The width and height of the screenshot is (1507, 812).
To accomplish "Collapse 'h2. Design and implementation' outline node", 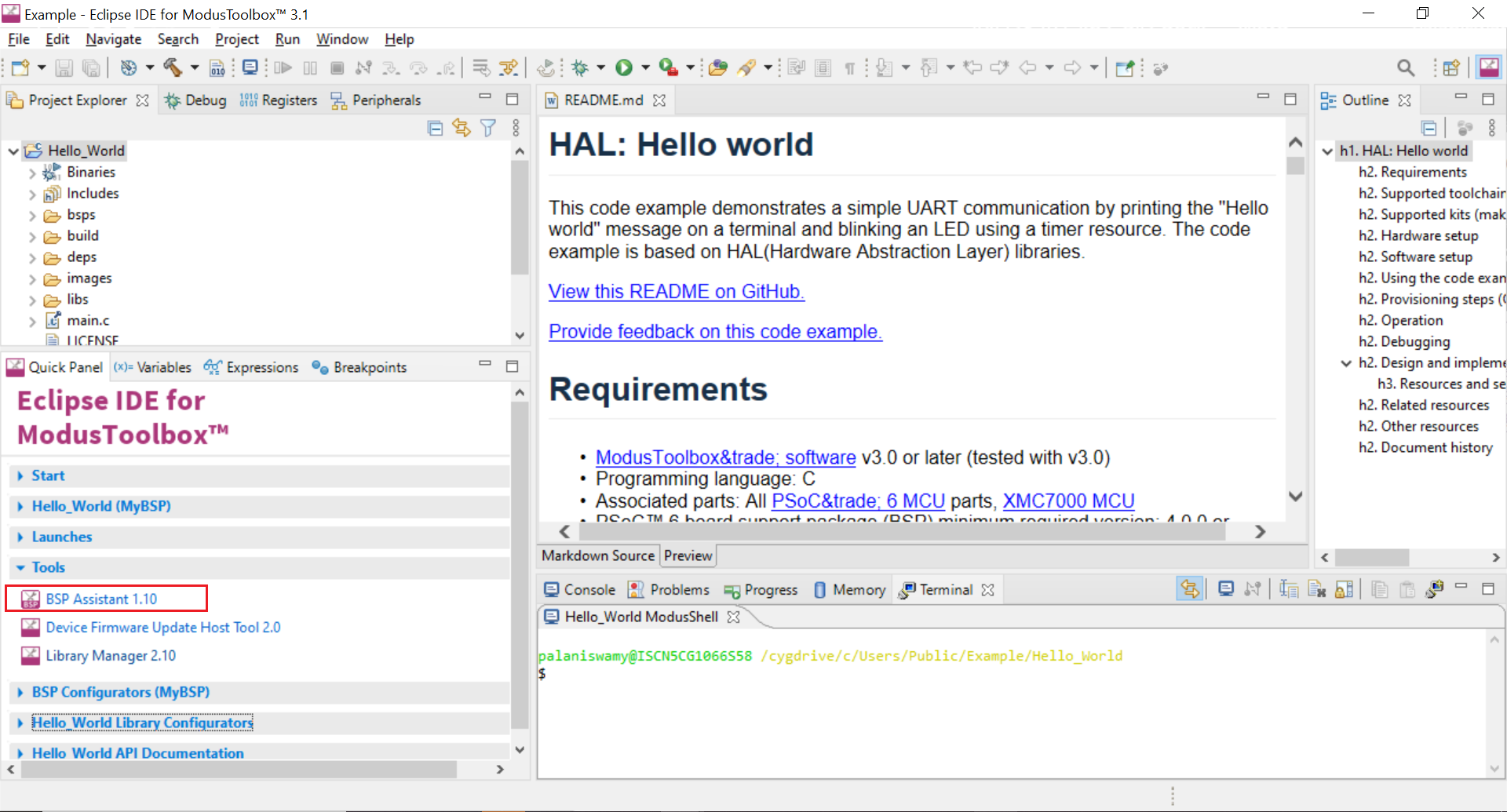I will (x=1346, y=363).
